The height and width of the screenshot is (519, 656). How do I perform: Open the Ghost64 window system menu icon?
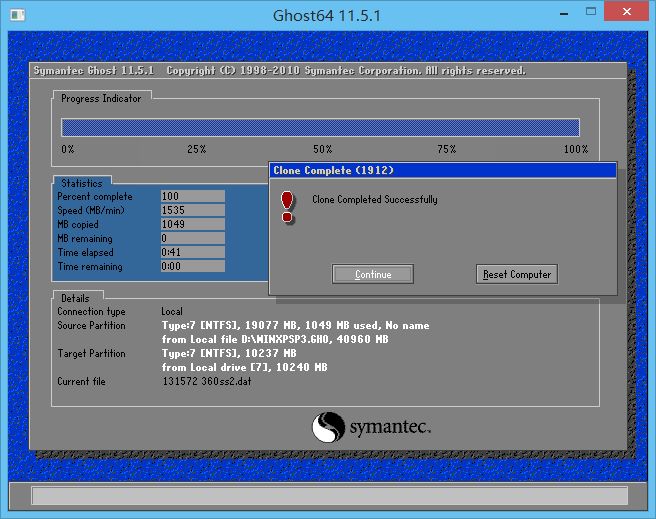[x=15, y=15]
